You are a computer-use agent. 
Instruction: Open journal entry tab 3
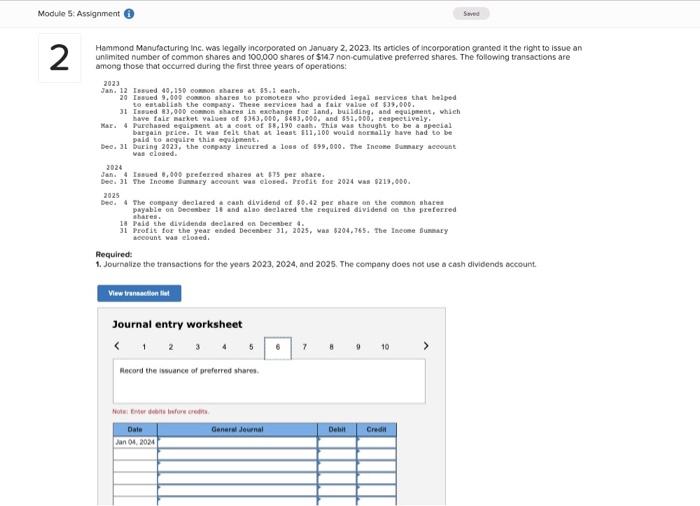(197, 347)
